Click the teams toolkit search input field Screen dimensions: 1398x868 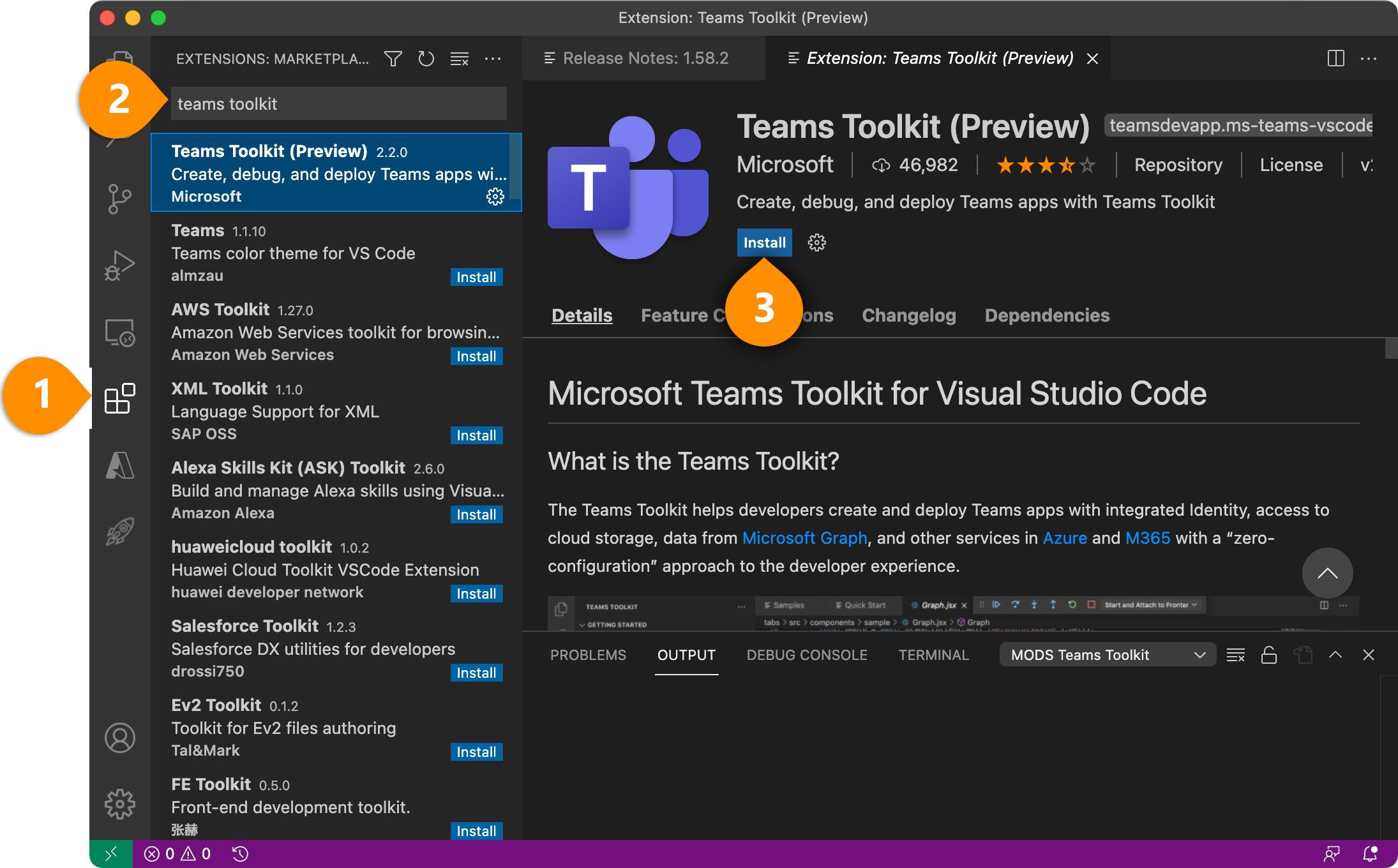(337, 103)
